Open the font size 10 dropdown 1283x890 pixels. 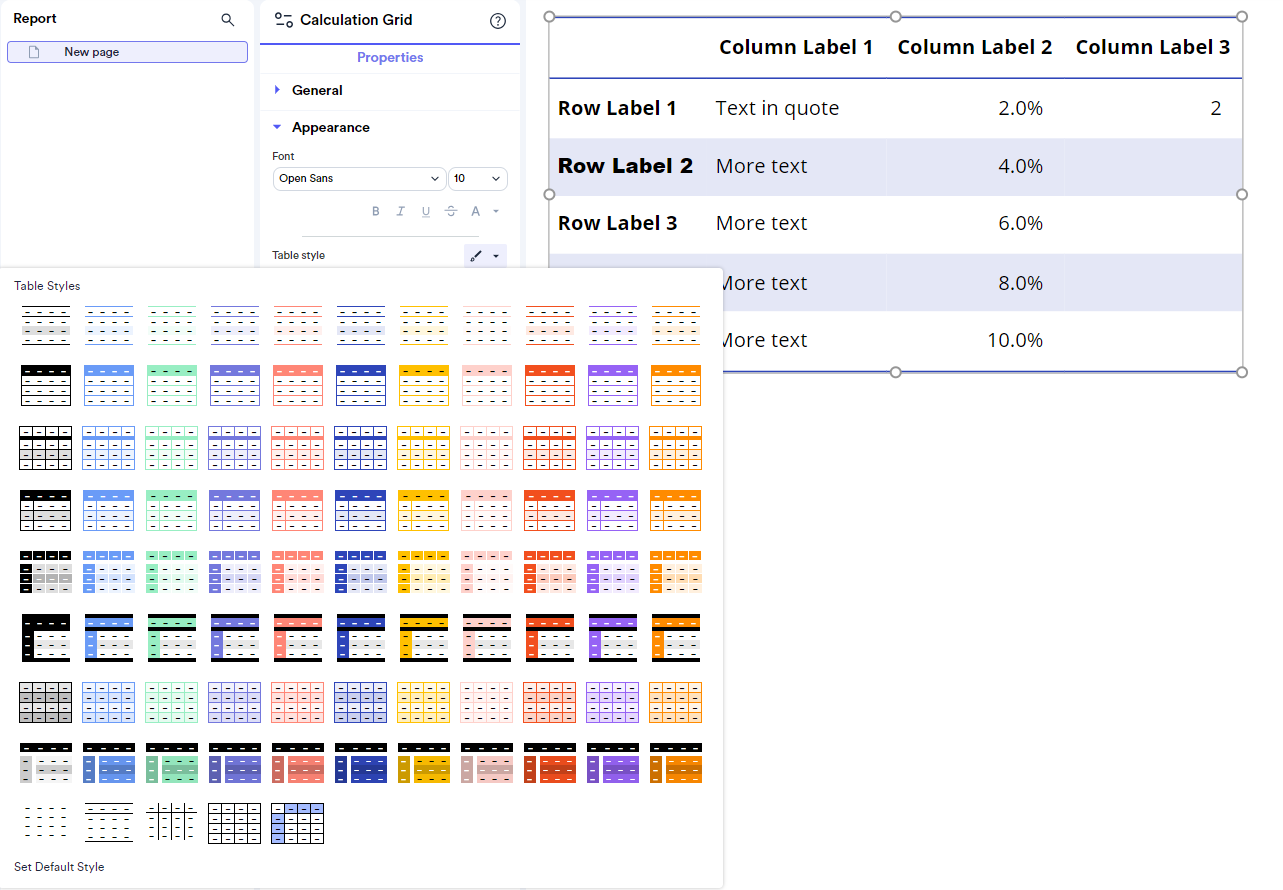click(477, 178)
